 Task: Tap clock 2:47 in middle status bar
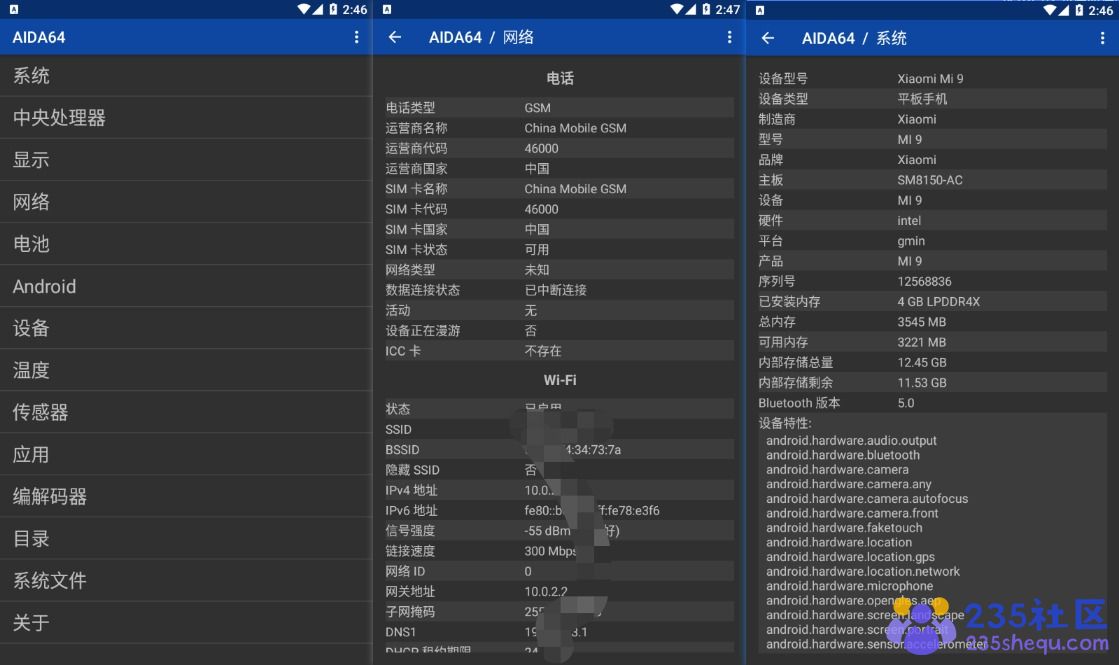(x=727, y=9)
